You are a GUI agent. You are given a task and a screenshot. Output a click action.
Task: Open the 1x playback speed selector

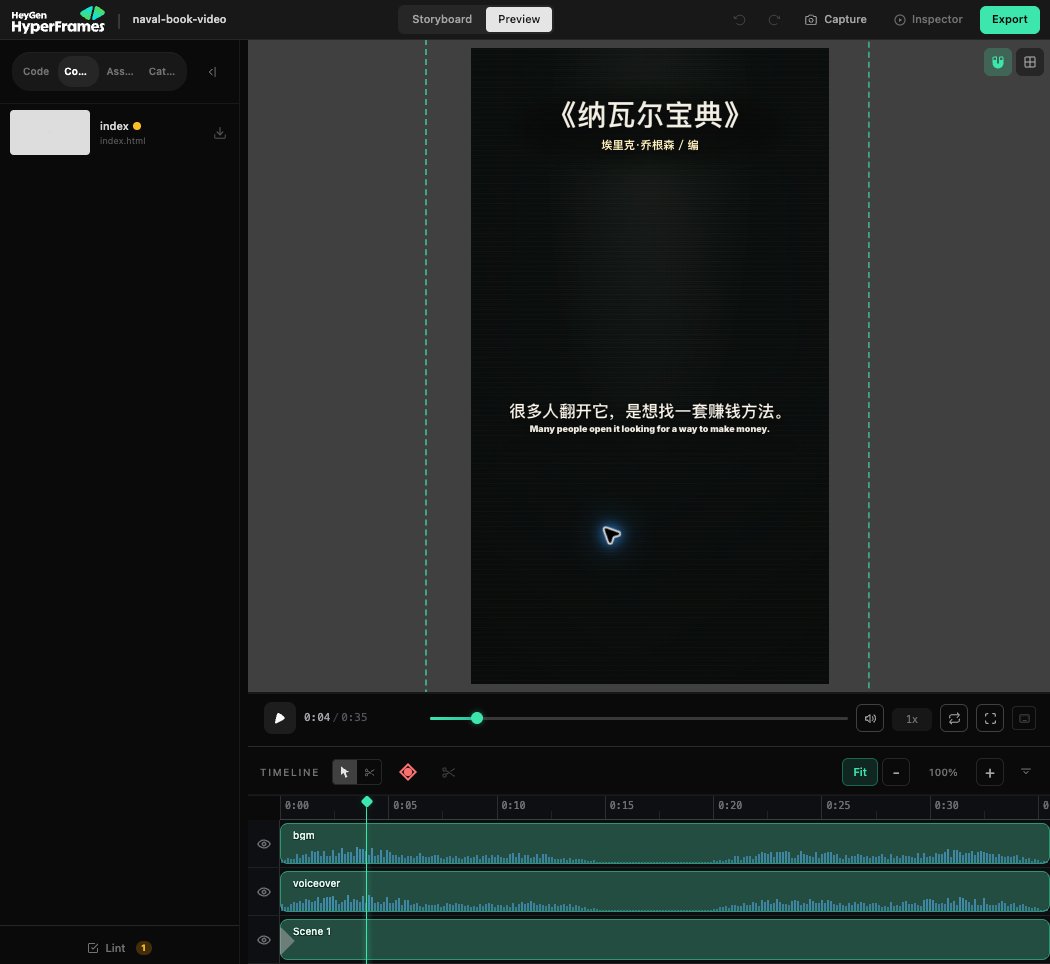tap(911, 719)
